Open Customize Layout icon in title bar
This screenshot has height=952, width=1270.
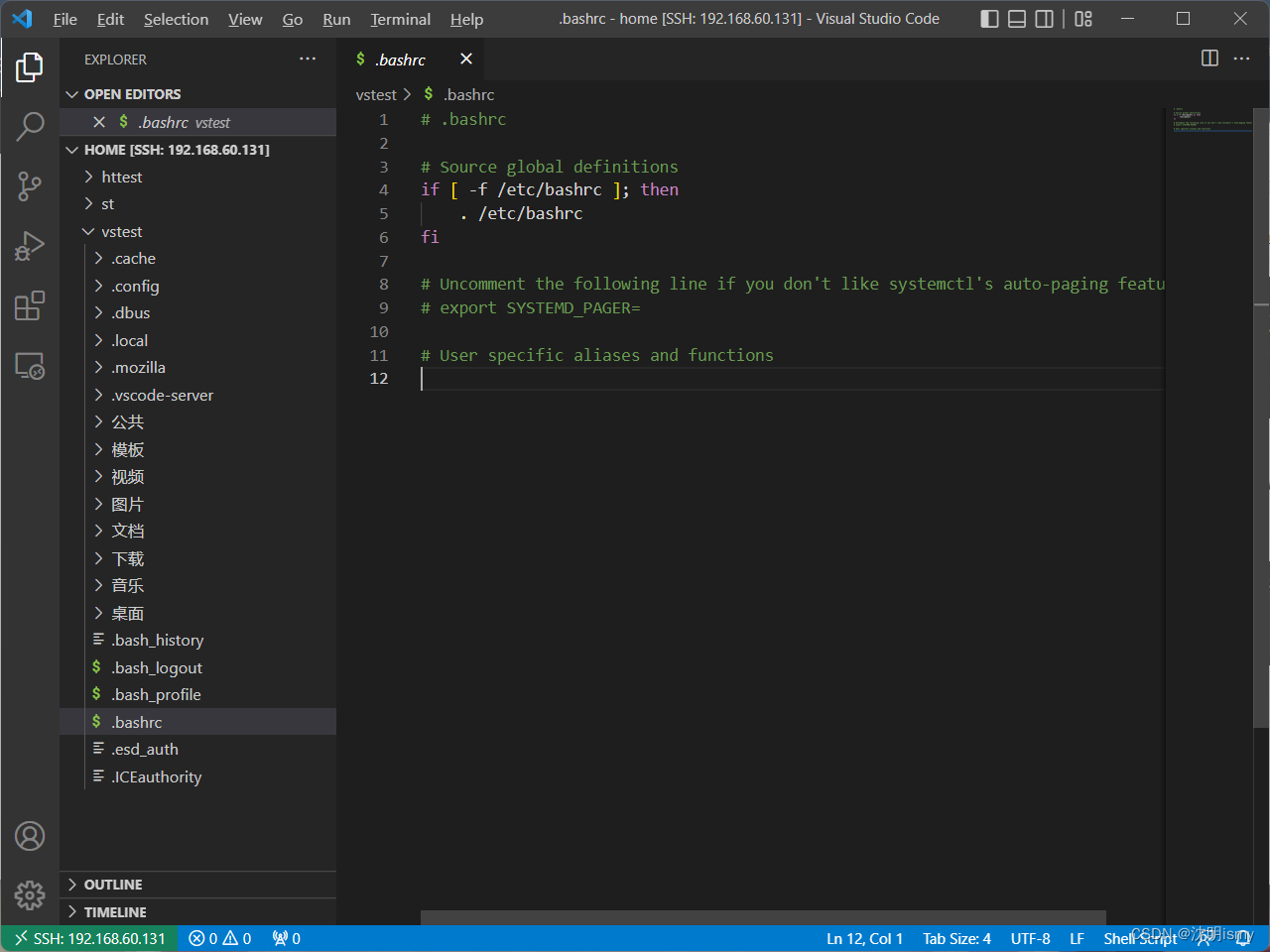[x=1083, y=19]
